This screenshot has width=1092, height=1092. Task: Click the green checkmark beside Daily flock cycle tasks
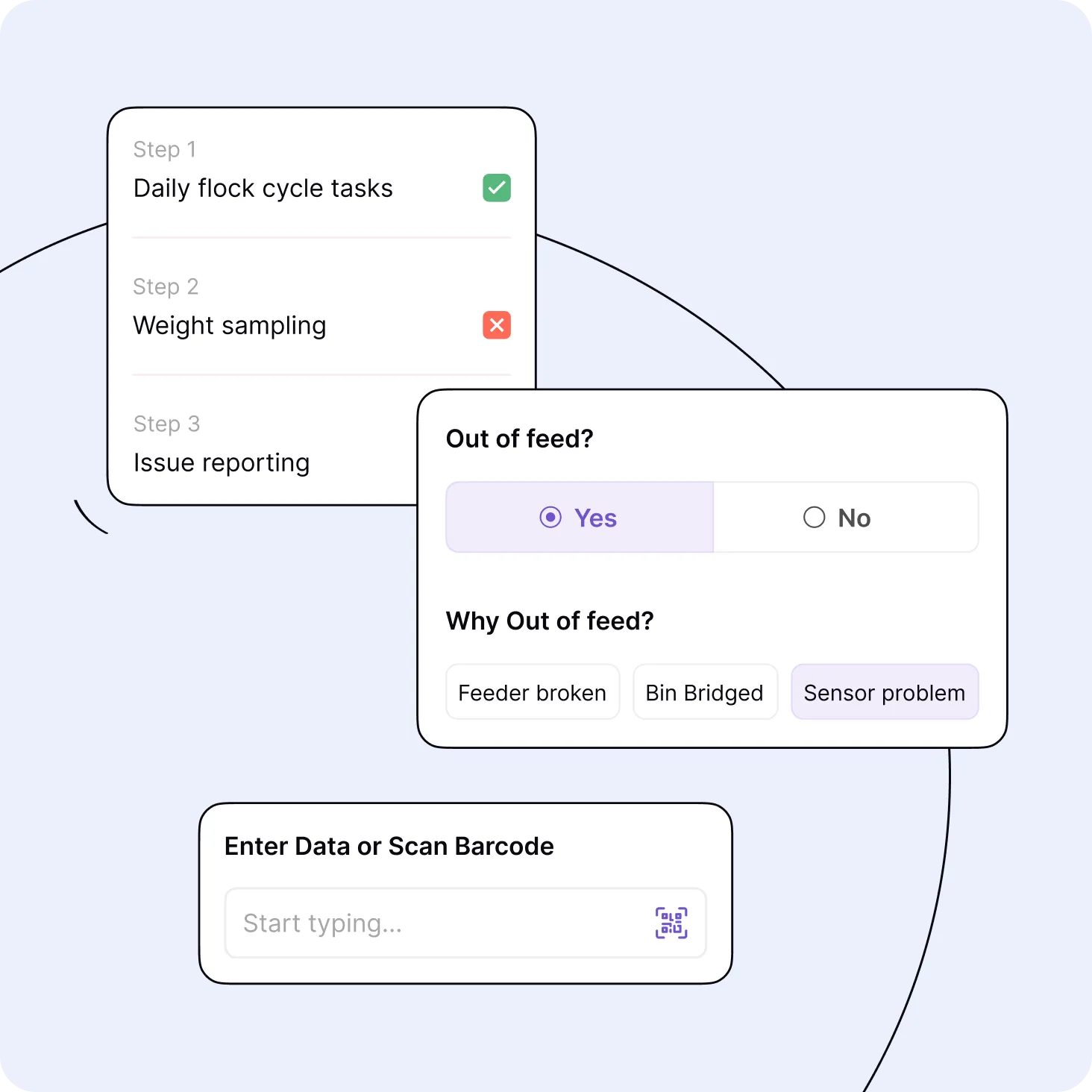click(497, 188)
